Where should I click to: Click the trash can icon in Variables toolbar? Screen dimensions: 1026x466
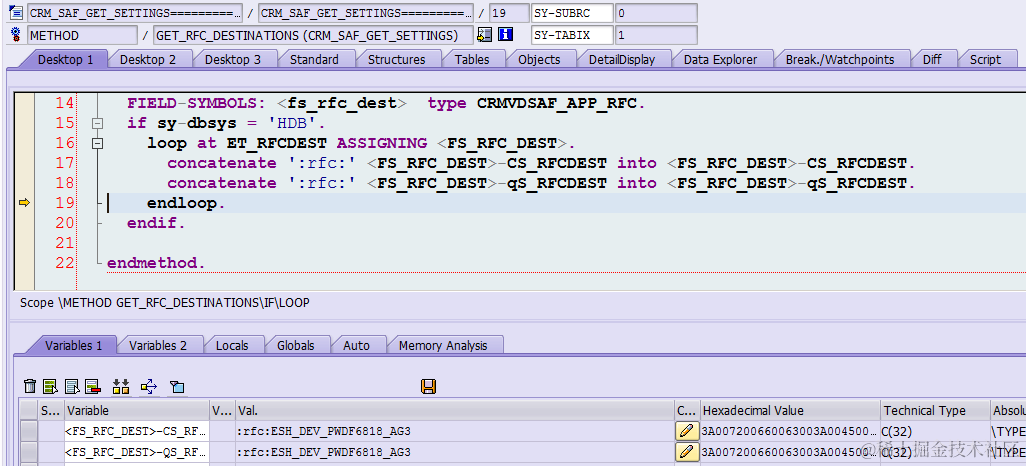30,387
